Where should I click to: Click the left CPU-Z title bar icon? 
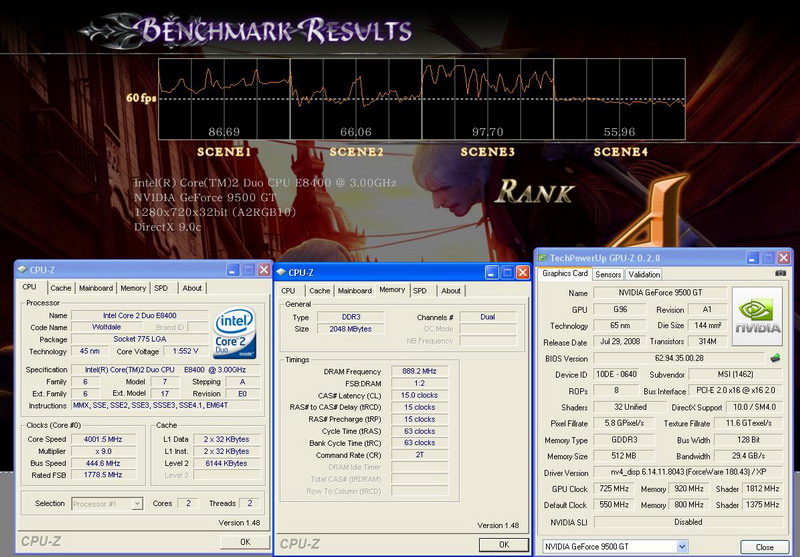pos(22,269)
